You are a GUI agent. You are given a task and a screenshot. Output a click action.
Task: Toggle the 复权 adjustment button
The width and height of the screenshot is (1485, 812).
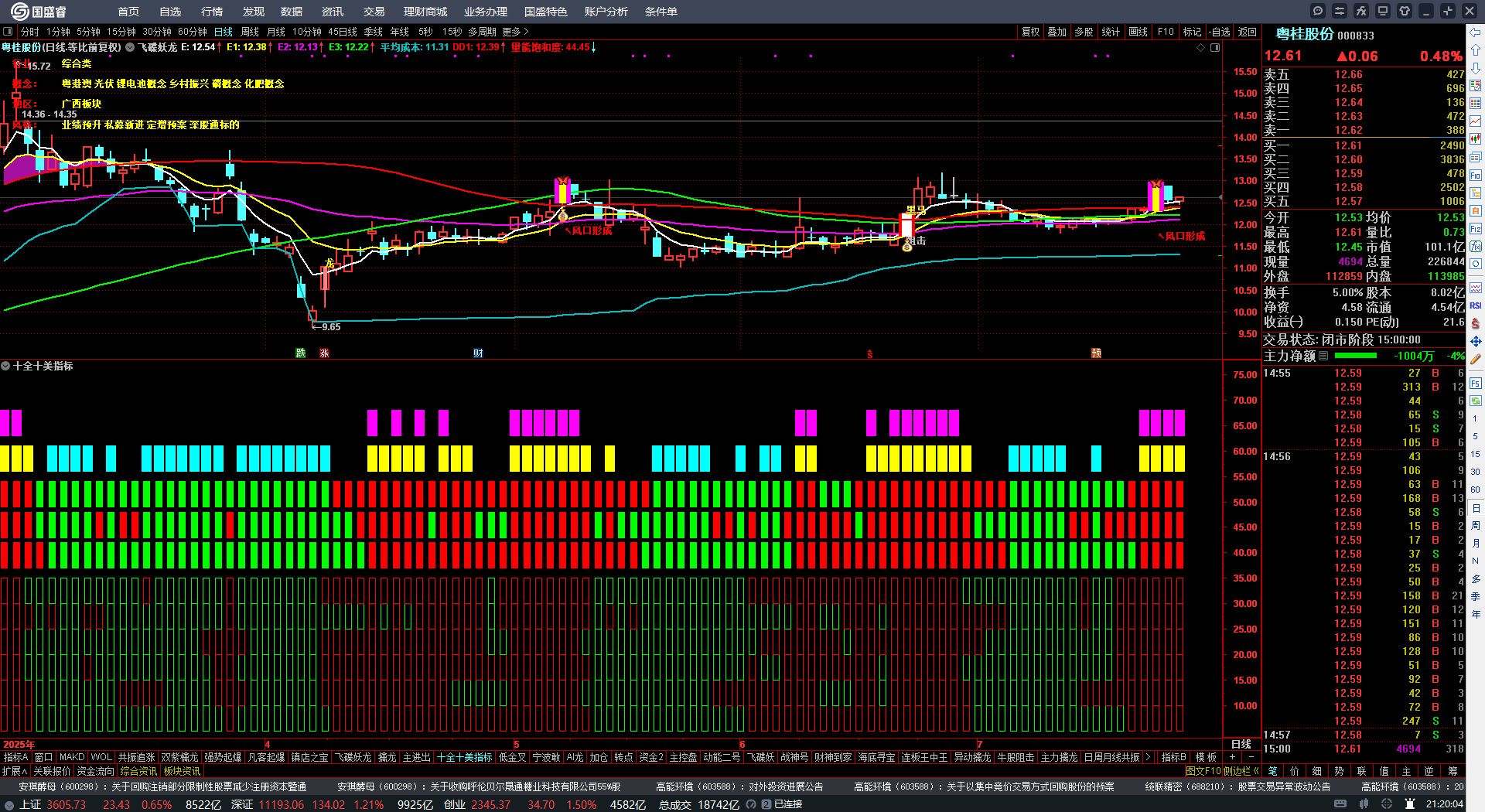point(1030,32)
